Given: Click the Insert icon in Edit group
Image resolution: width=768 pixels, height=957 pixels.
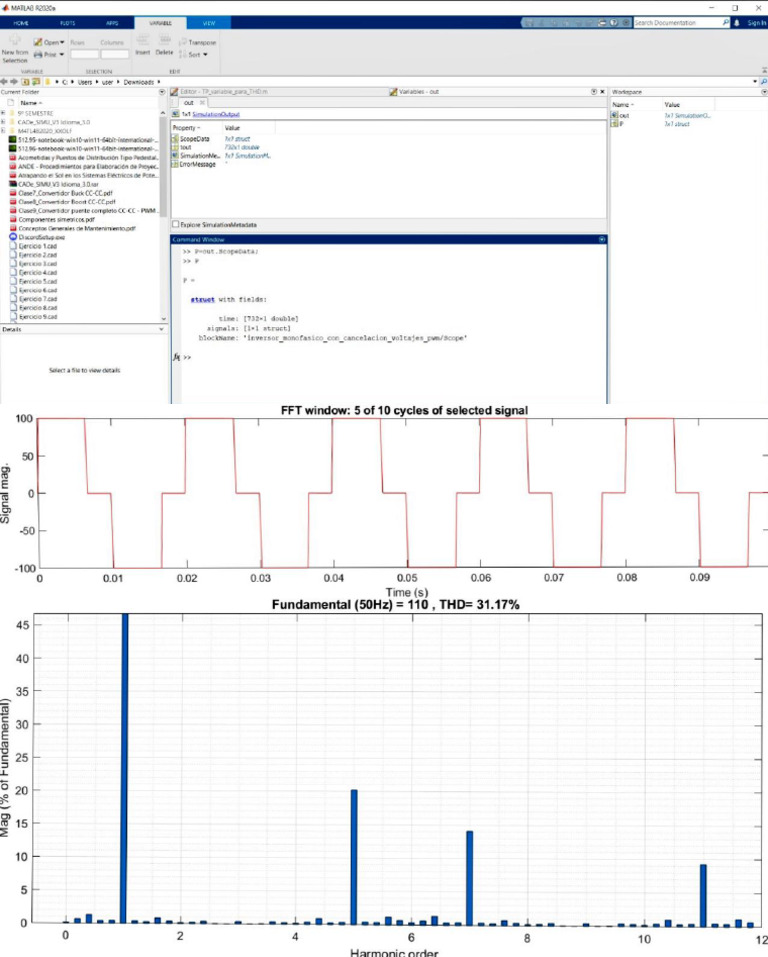Looking at the screenshot, I should (x=142, y=44).
